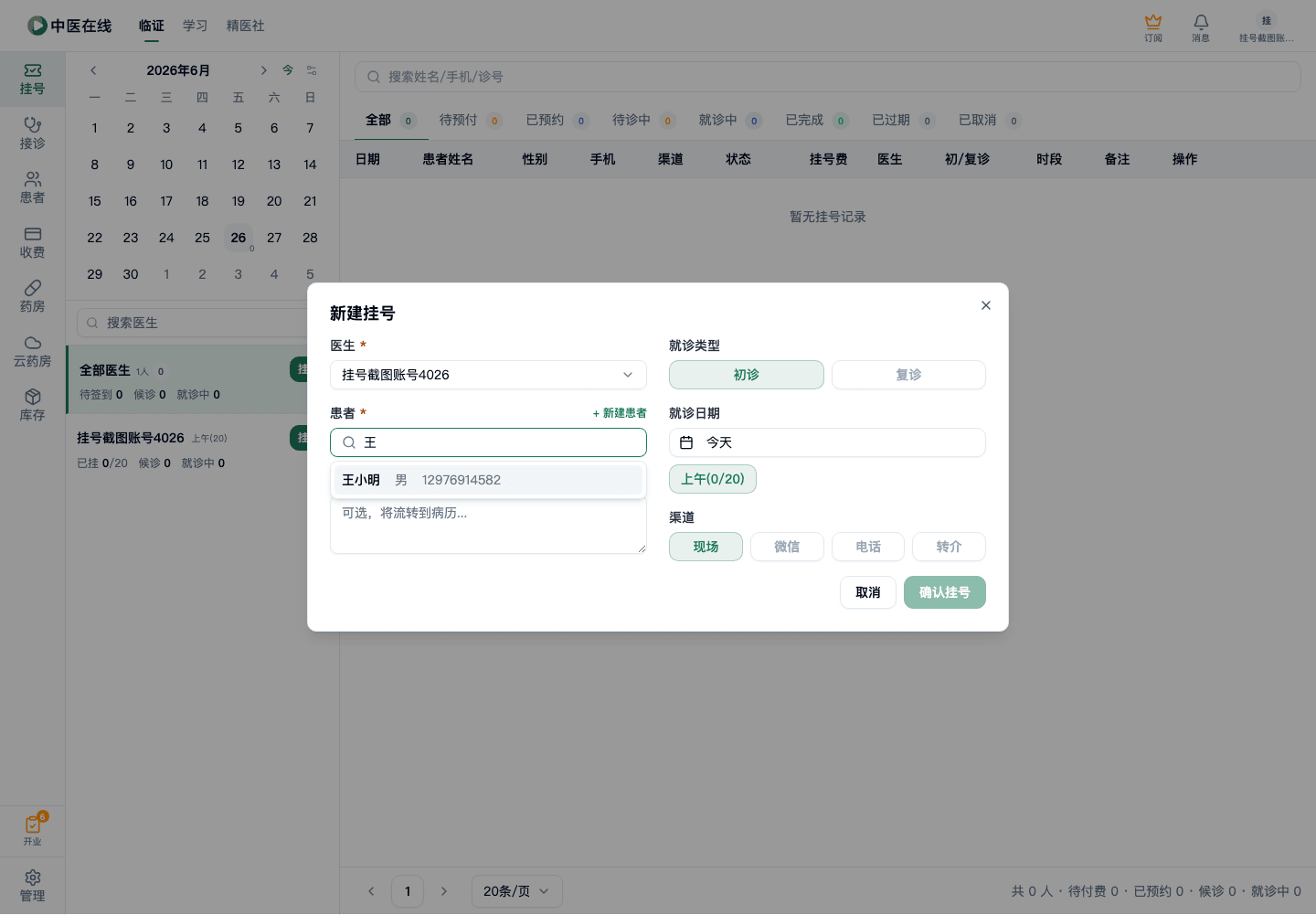Click the 患者姓名 column header
The height and width of the screenshot is (915, 1316).
click(448, 159)
